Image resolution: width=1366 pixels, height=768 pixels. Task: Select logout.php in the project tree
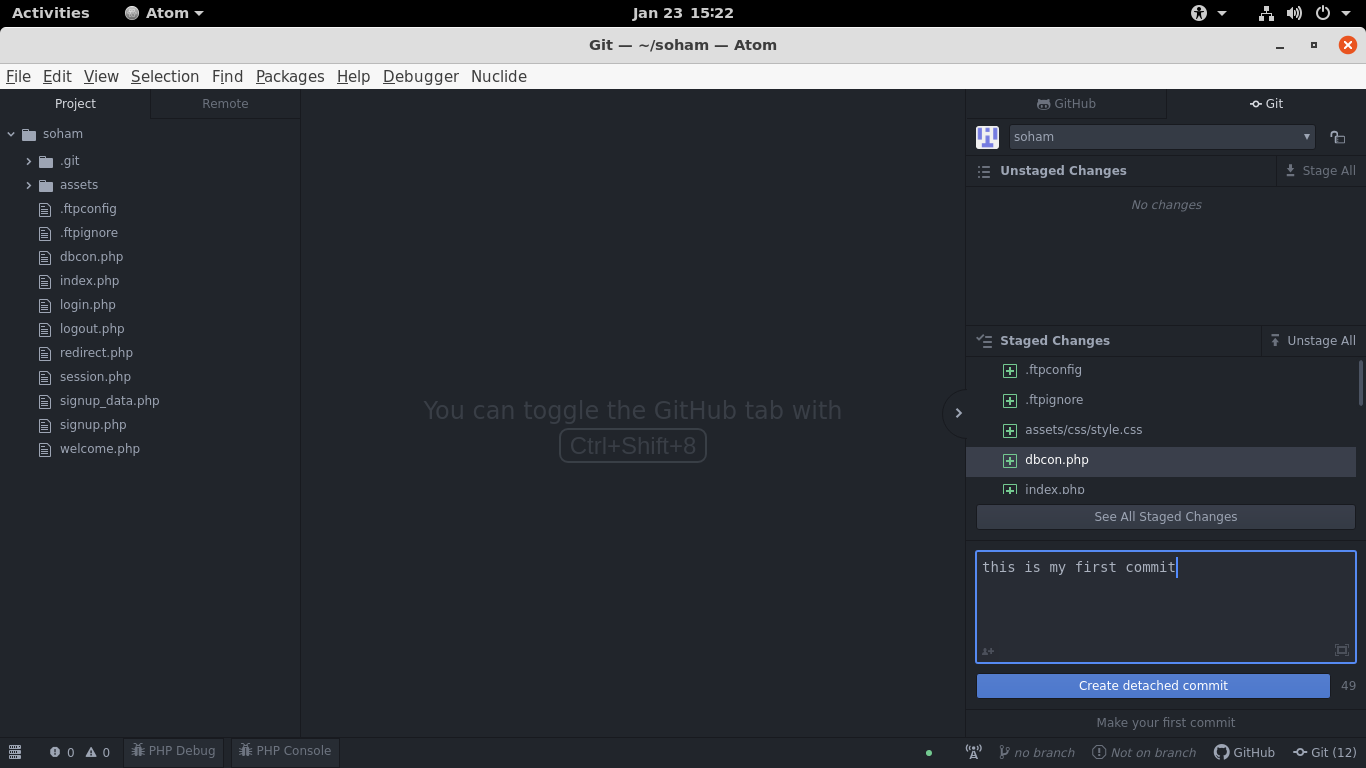click(x=92, y=329)
